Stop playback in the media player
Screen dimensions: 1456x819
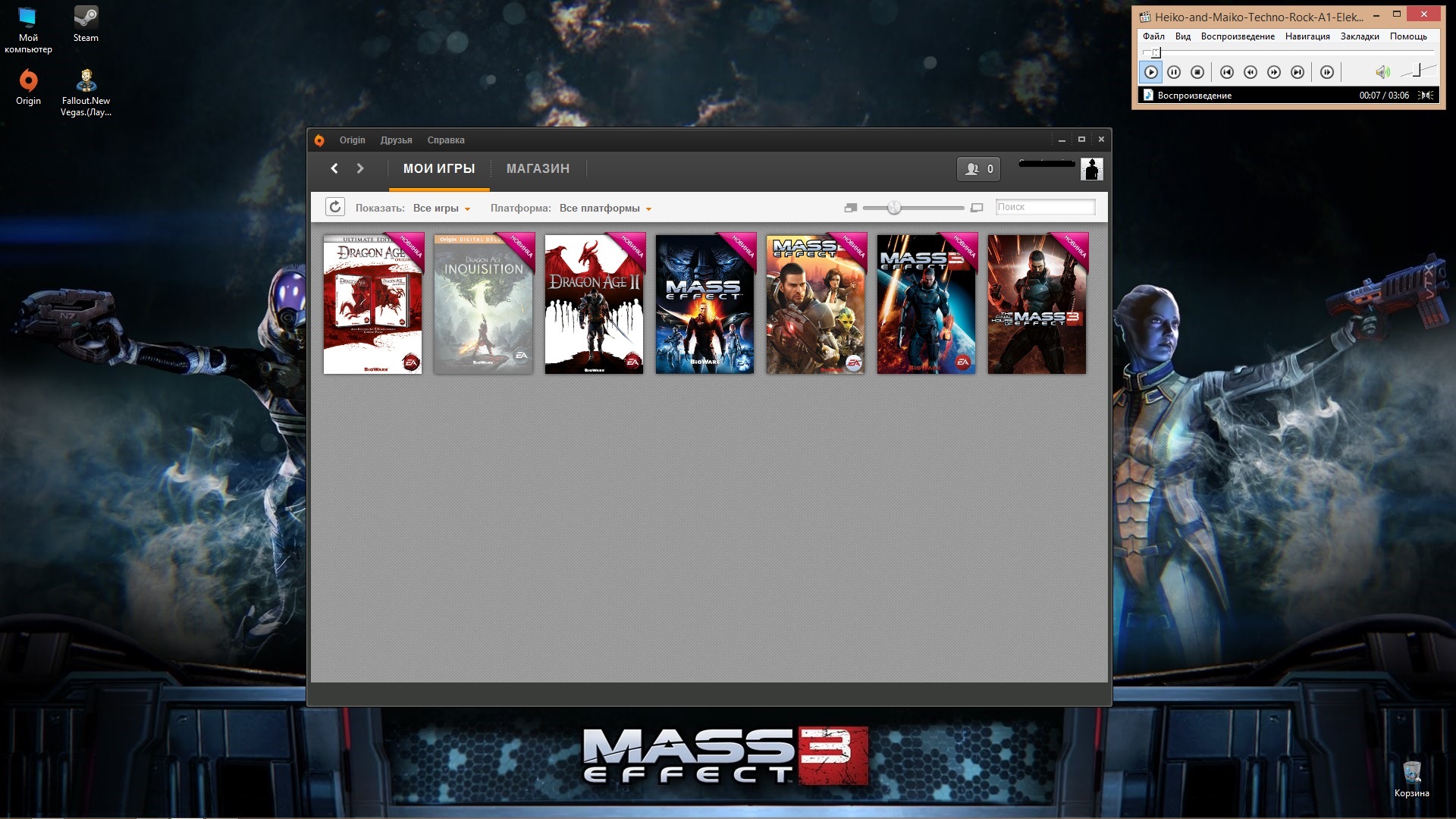(x=1197, y=72)
